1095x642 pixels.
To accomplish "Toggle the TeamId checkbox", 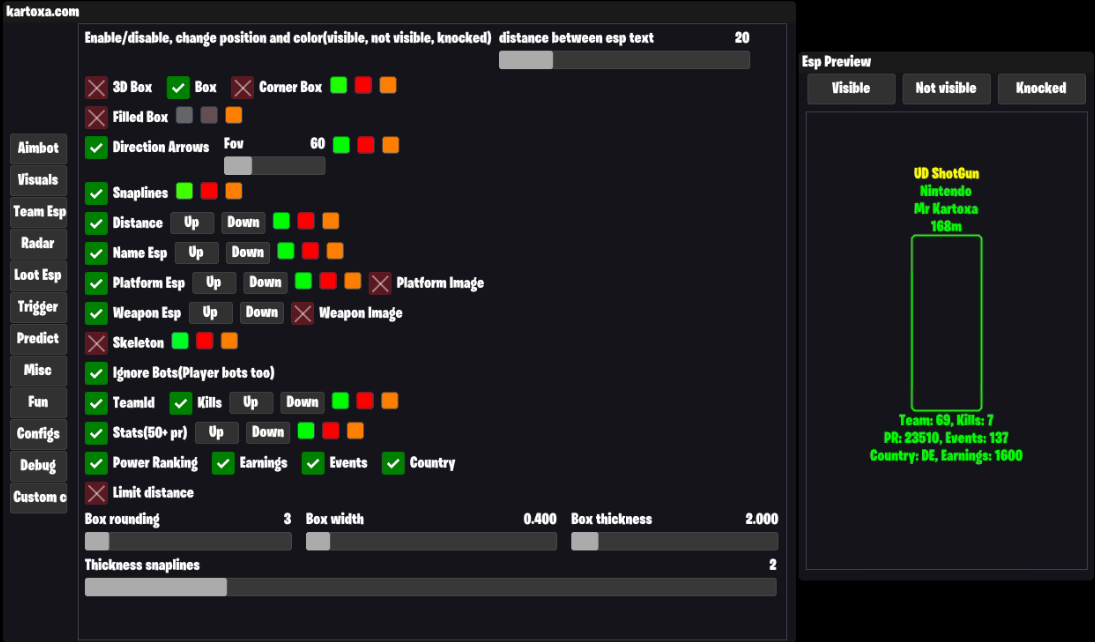I will (96, 402).
